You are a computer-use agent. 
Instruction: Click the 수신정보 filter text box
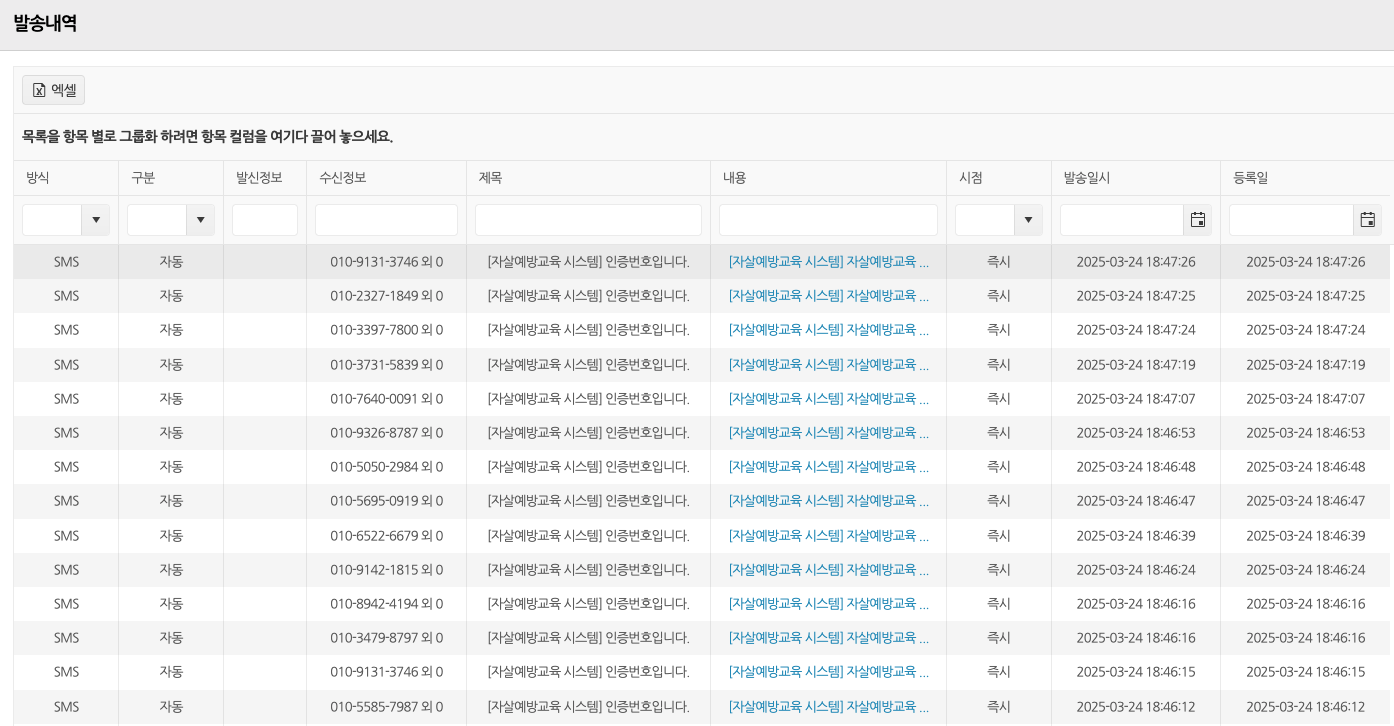[x=386, y=220]
